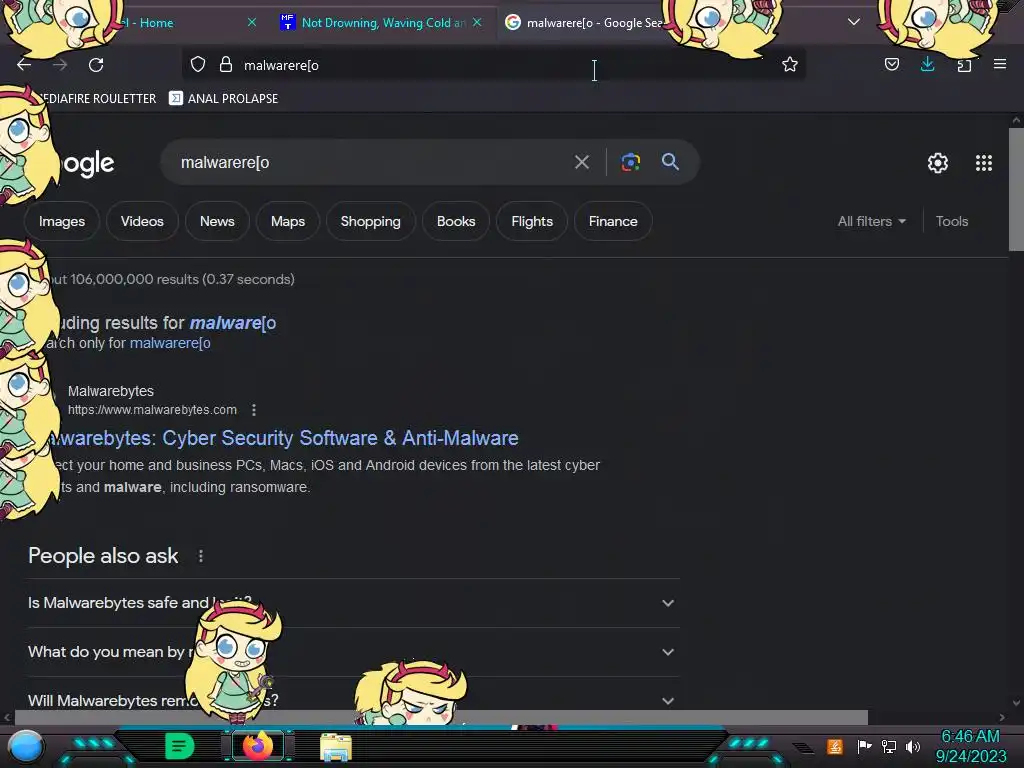The width and height of the screenshot is (1024, 768).
Task: Open the ANAL PROLAPSE bookmark
Action: point(223,99)
